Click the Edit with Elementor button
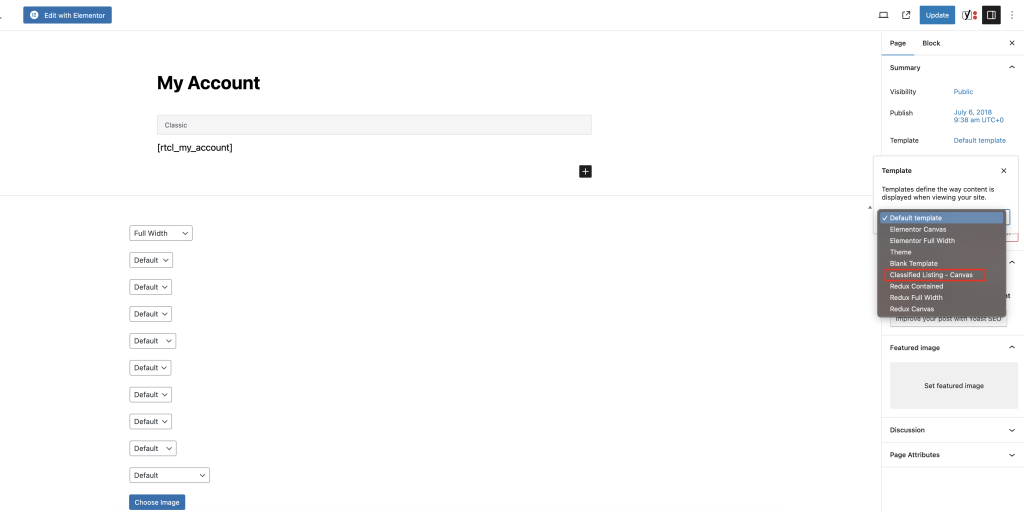The image size is (1024, 512). pyautogui.click(x=67, y=15)
